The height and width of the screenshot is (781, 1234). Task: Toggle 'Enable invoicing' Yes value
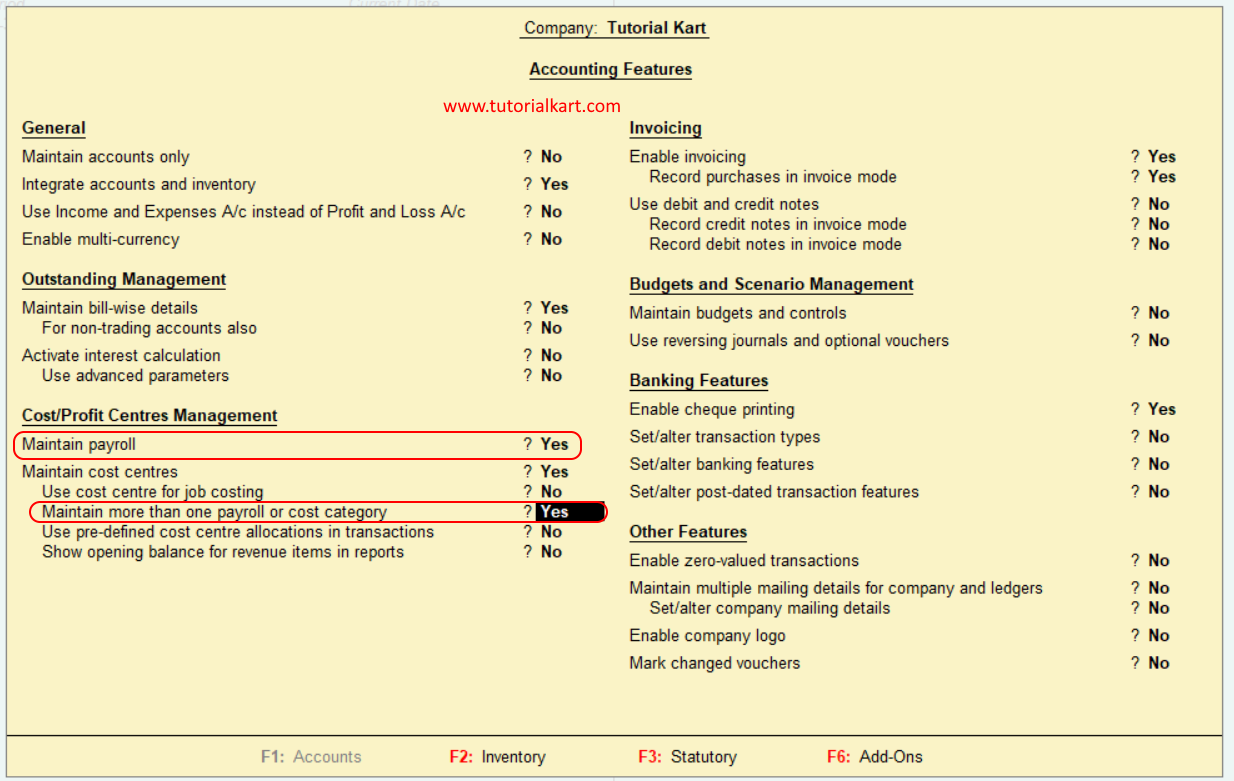point(1162,157)
